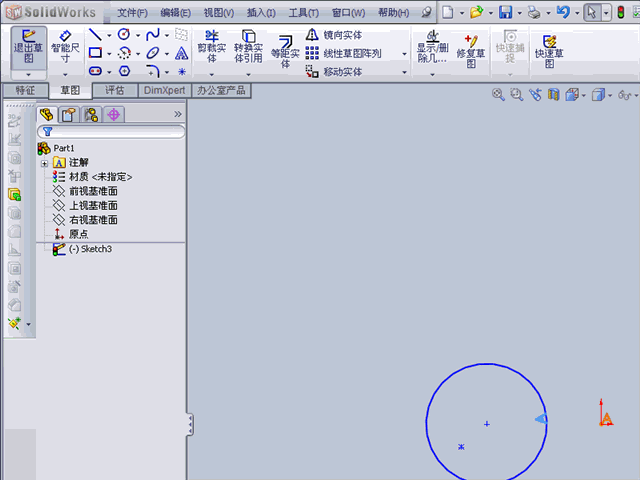This screenshot has width=640, height=480.
Task: Click the Print icon
Action: coord(534,13)
